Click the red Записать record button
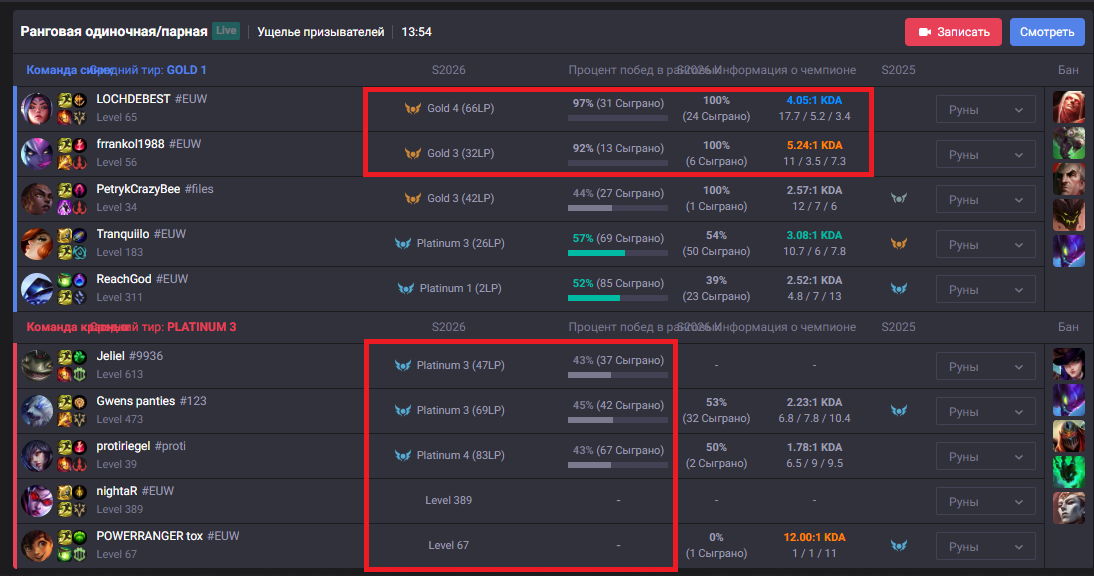 953,32
